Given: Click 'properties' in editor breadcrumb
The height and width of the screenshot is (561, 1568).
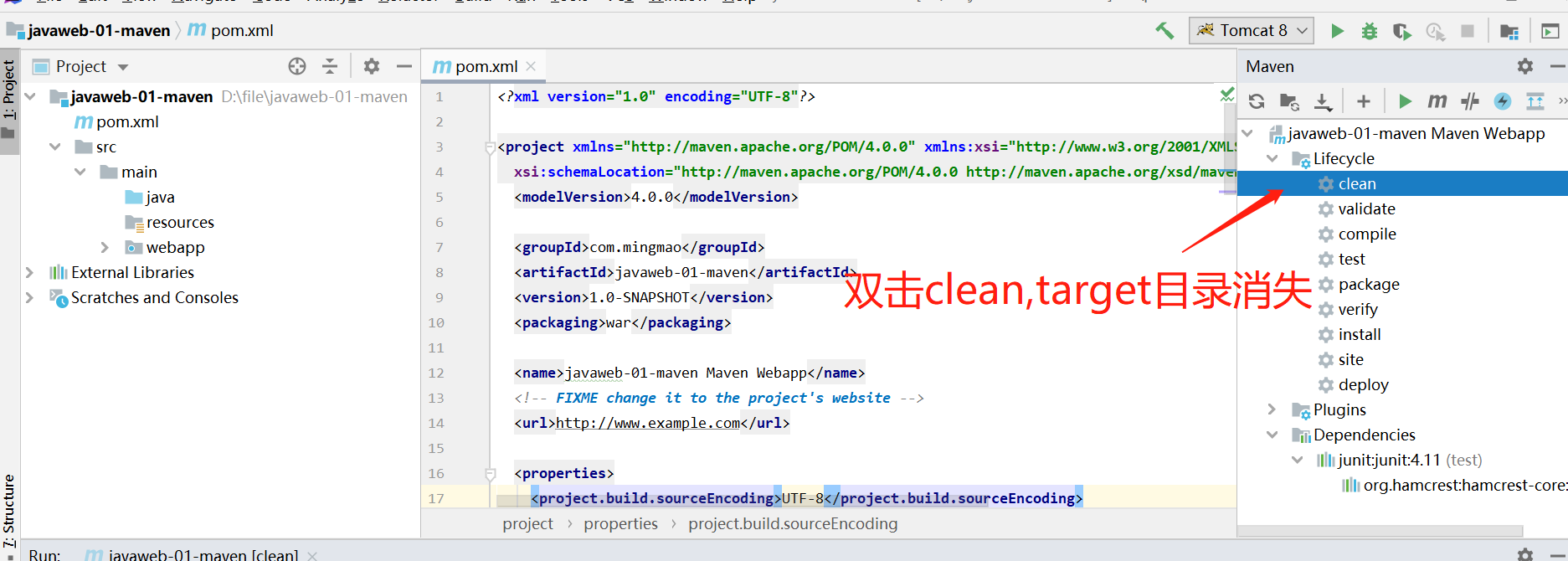Looking at the screenshot, I should pyautogui.click(x=620, y=523).
